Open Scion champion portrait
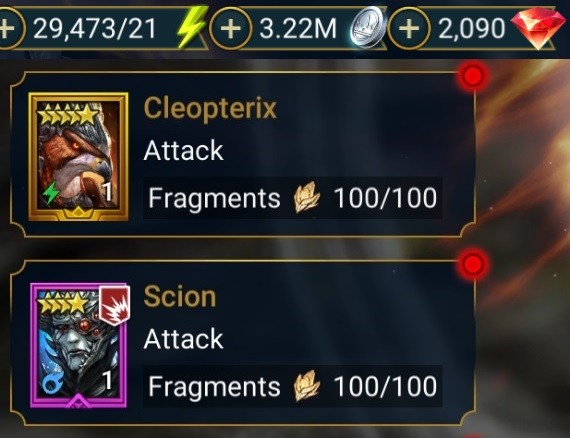Viewport: 570px width, 438px height. 79,345
